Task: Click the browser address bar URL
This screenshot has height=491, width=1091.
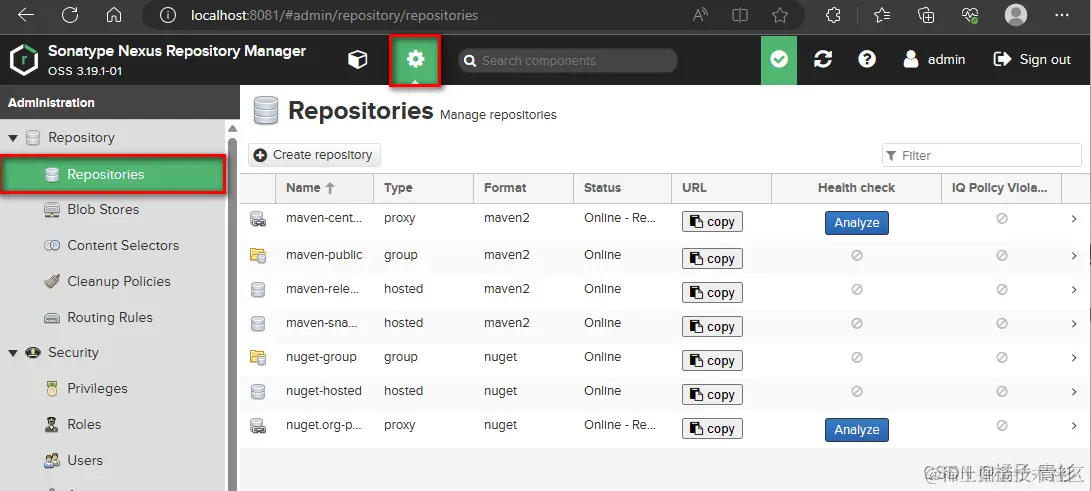Action: coord(334,15)
